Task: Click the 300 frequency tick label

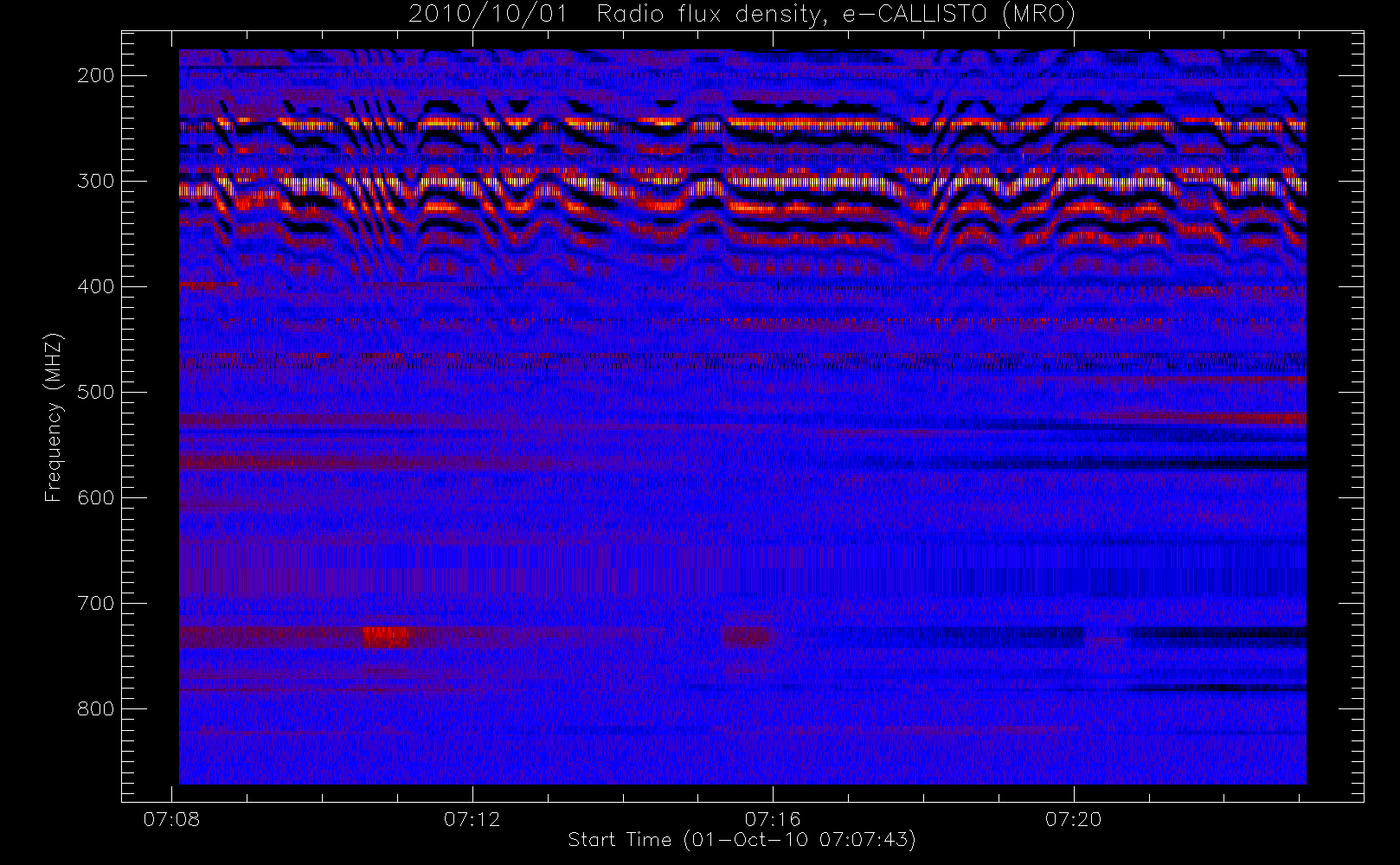Action: pos(96,181)
